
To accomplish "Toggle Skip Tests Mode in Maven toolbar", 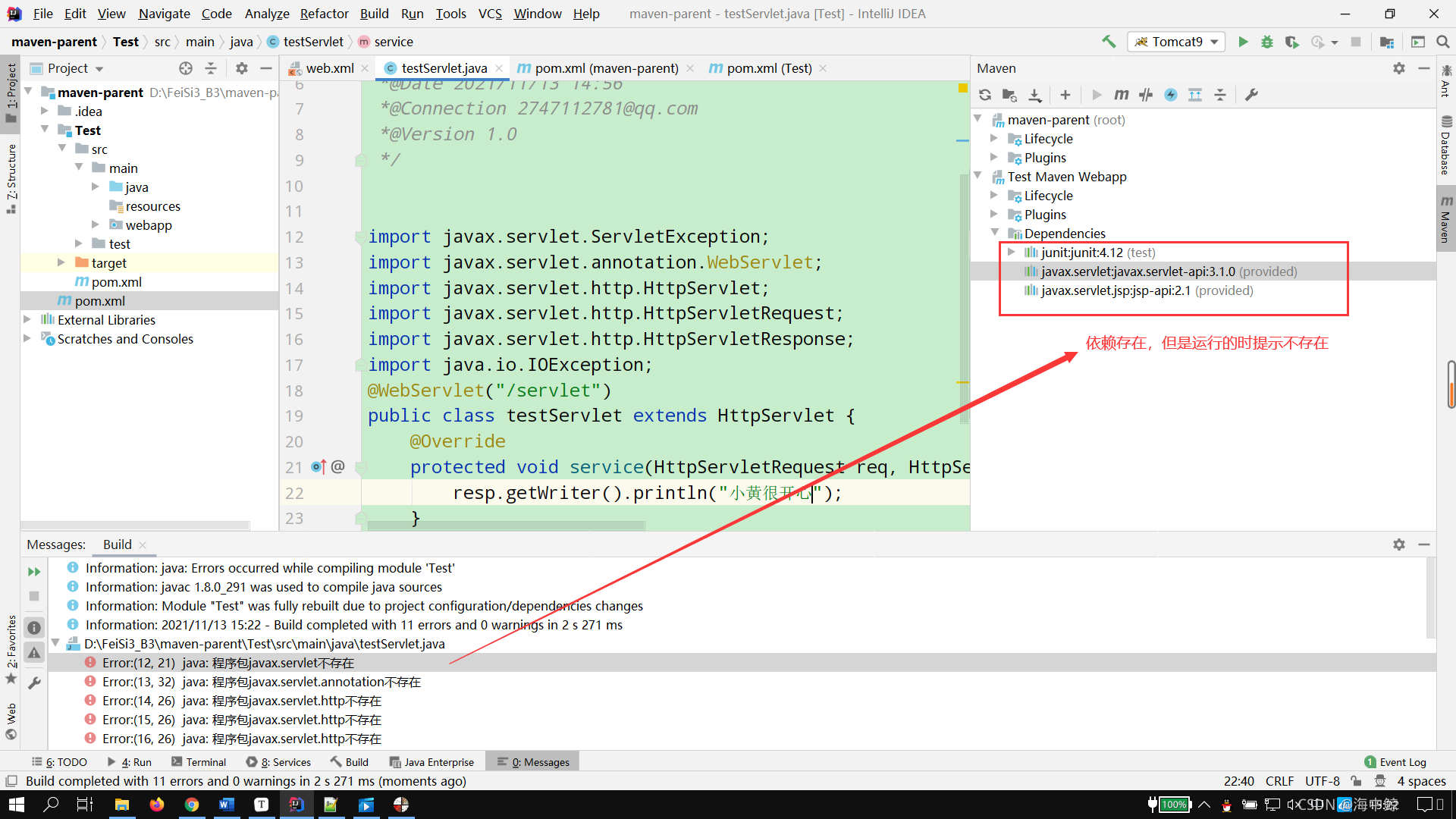I will (1171, 95).
